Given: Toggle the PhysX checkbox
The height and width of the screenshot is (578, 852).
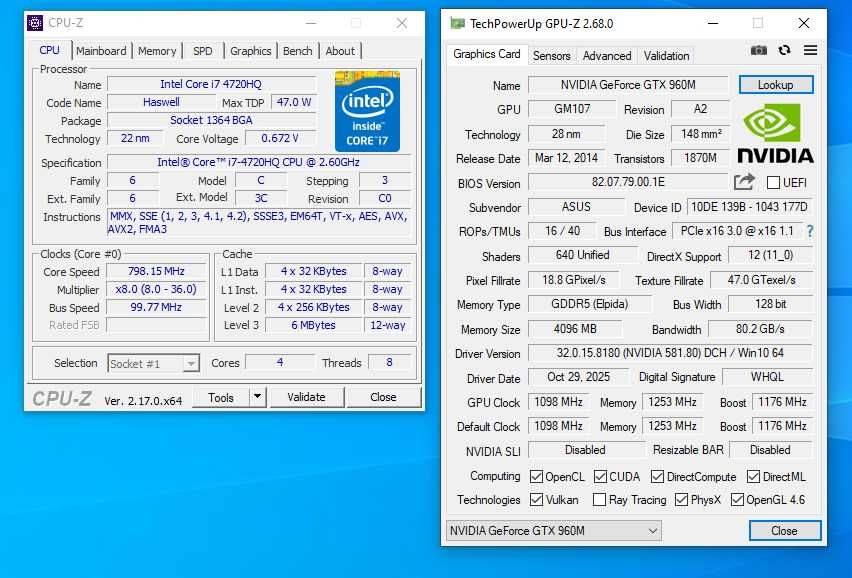Looking at the screenshot, I should [681, 499].
